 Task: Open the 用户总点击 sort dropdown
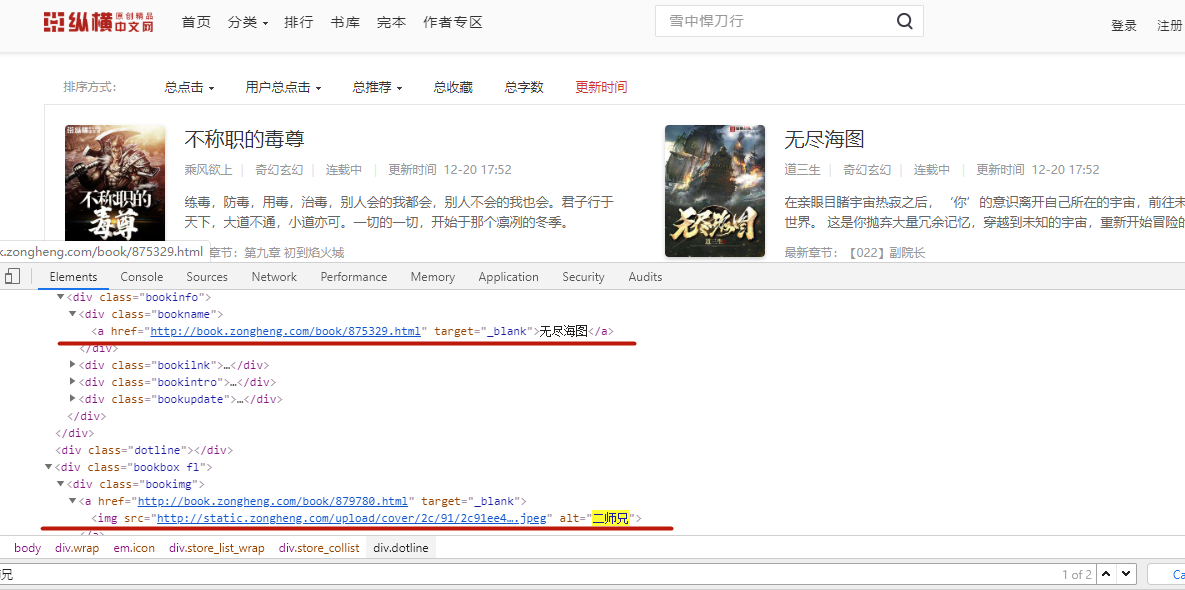coord(283,88)
